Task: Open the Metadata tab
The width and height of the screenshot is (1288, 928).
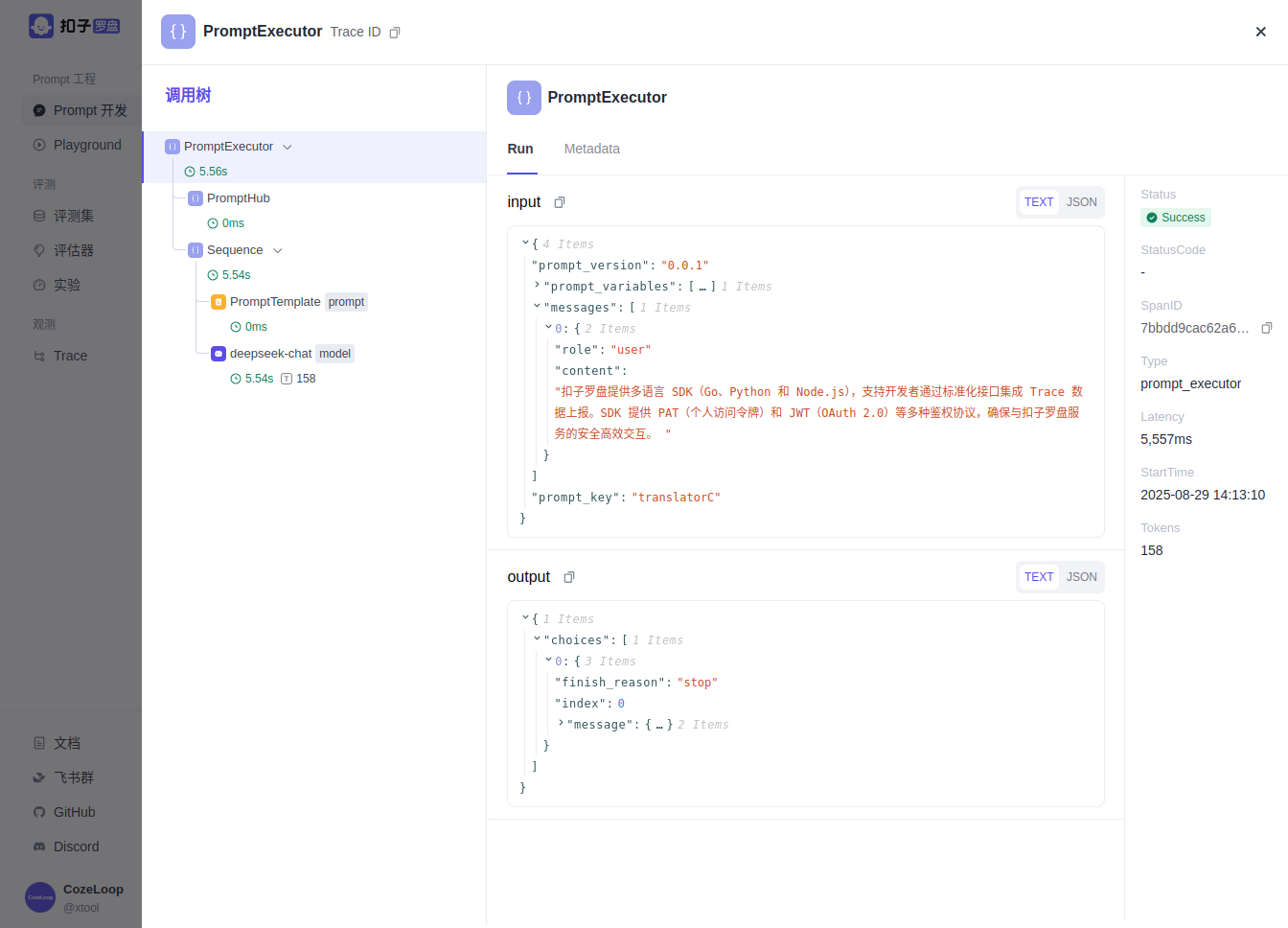Action: [x=591, y=149]
